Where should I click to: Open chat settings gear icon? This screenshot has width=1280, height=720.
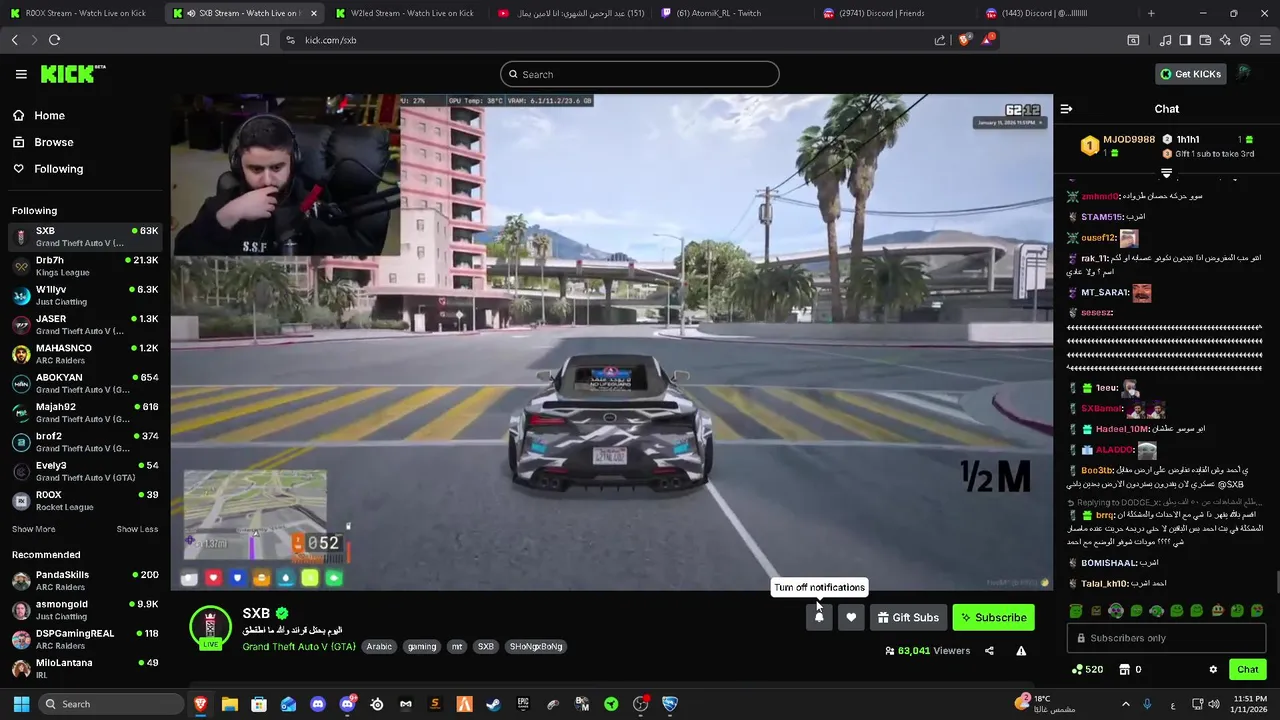[x=1213, y=669]
